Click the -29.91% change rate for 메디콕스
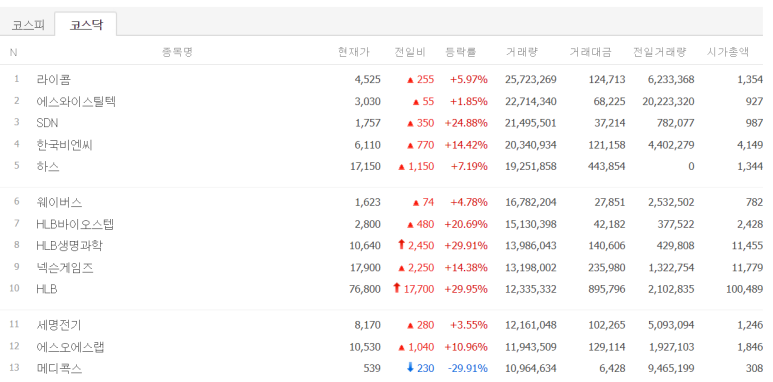The height and width of the screenshot is (382, 773). tap(467, 368)
